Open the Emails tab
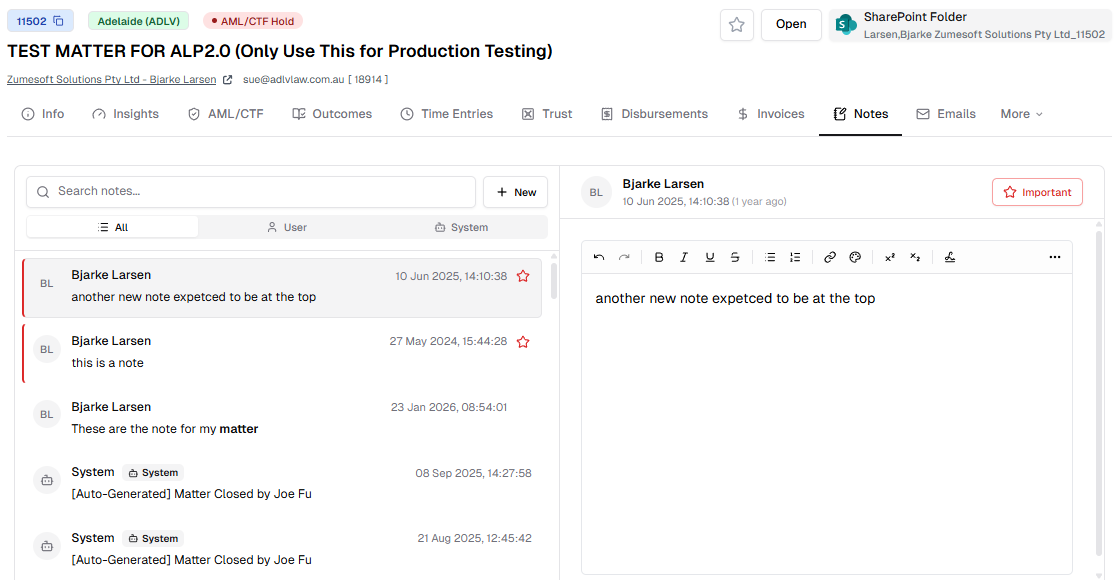This screenshot has width=1115, height=580. click(946, 114)
